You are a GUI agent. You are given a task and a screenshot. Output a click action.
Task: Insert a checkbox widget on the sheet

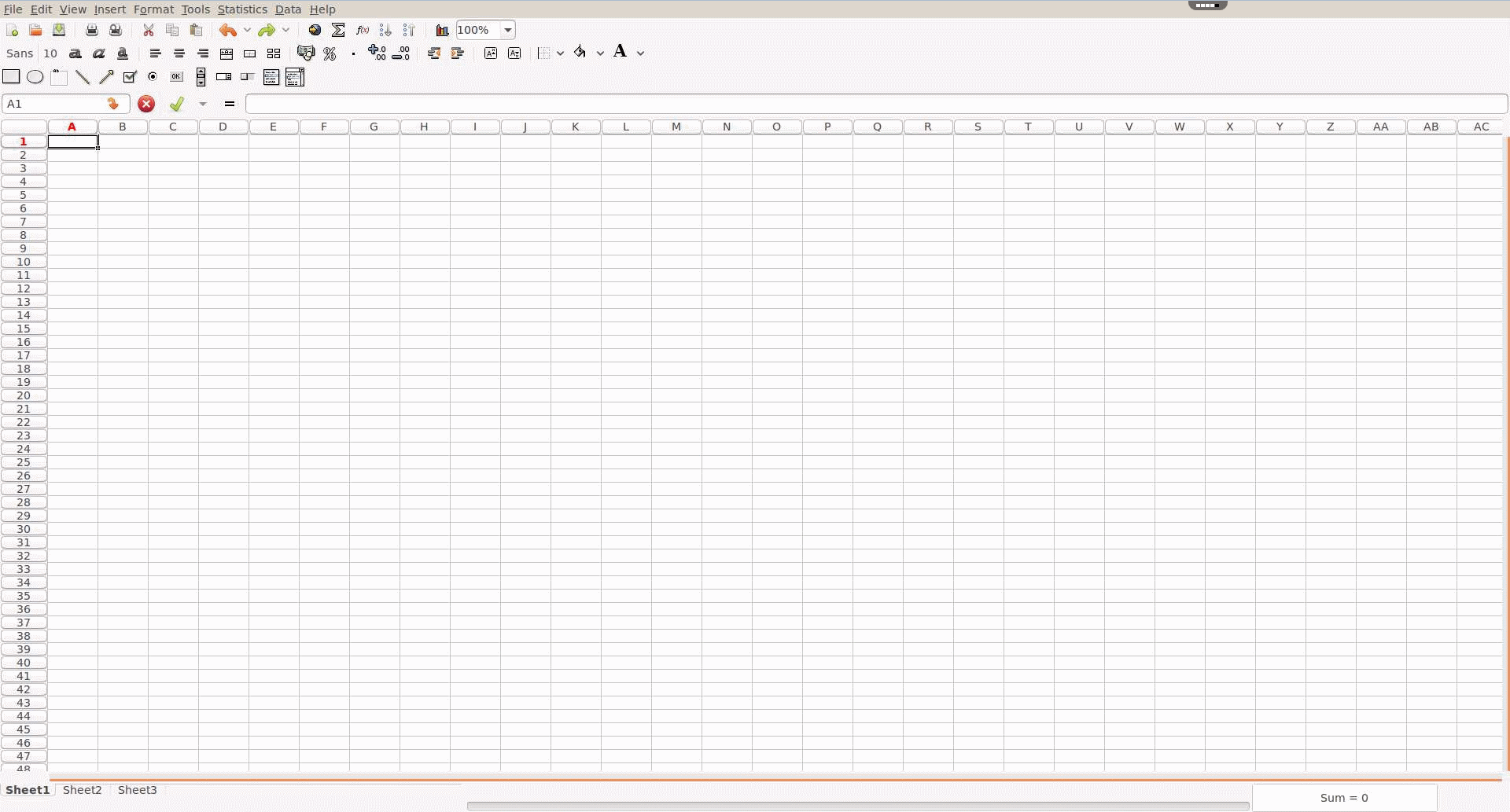tap(130, 77)
